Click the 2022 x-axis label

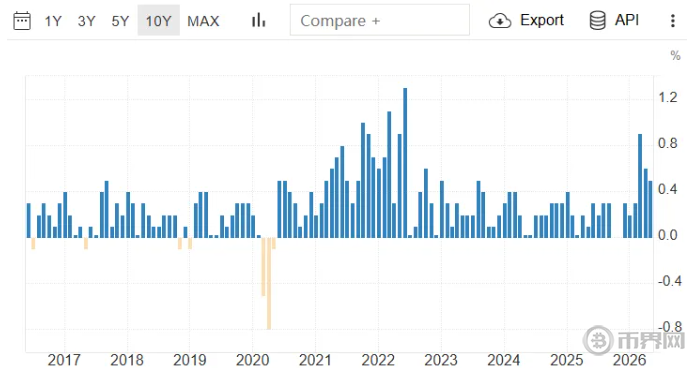pos(378,360)
